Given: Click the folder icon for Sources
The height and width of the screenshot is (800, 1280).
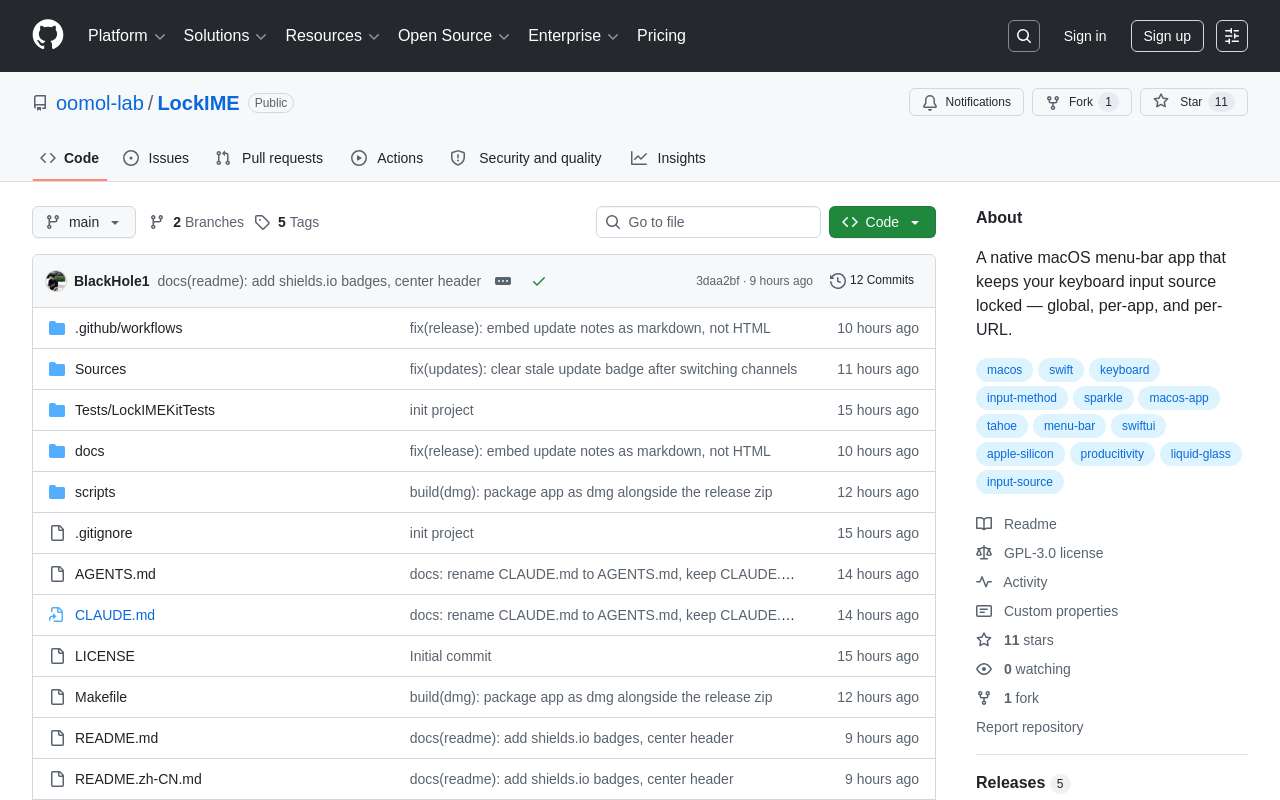Looking at the screenshot, I should click(x=57, y=369).
